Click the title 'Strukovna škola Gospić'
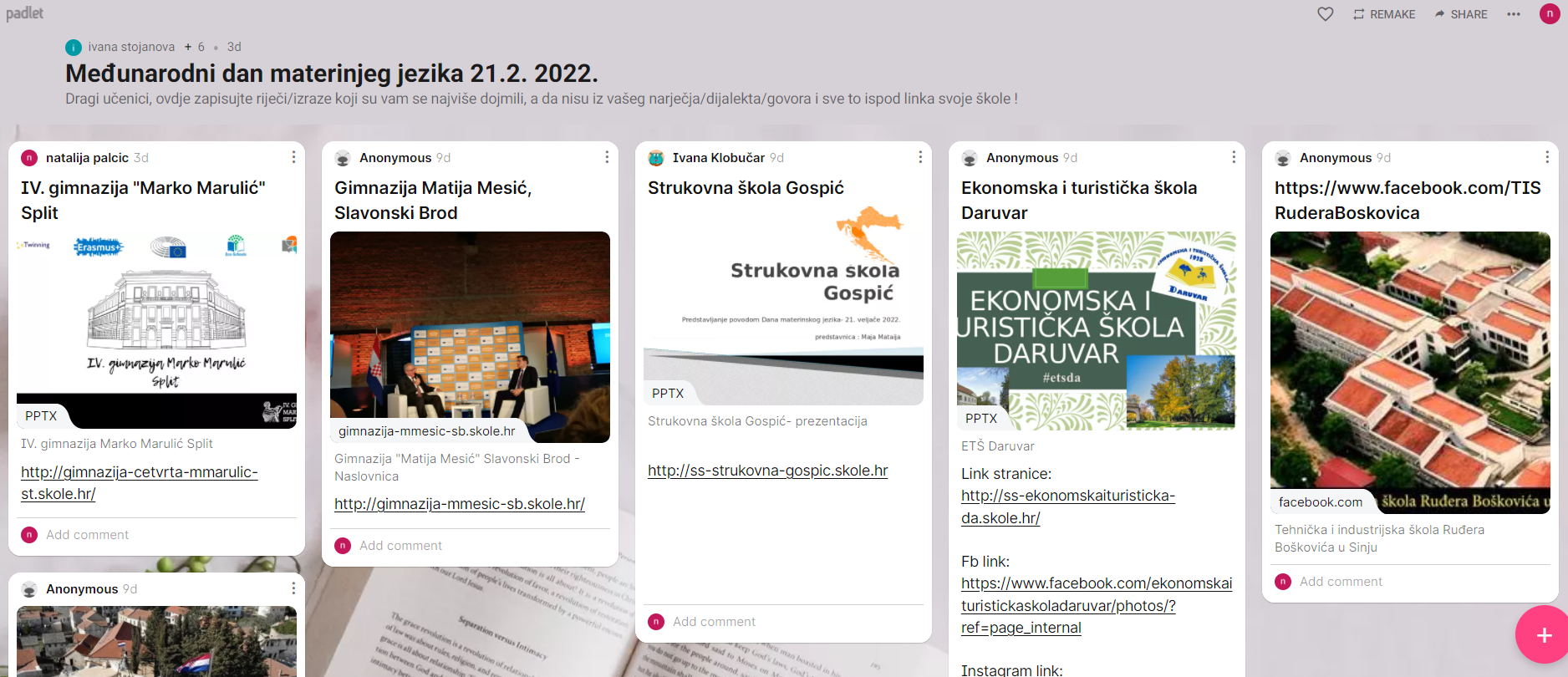This screenshot has width=1568, height=677. click(x=746, y=188)
